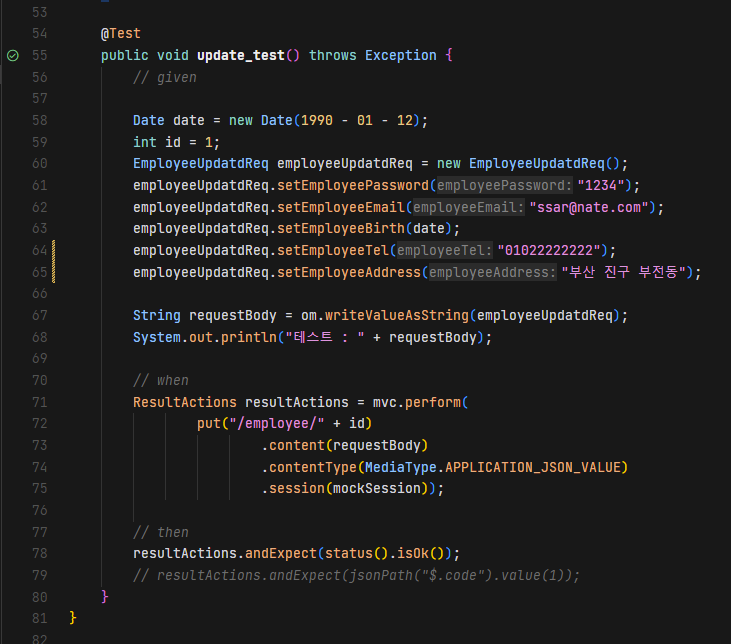Click the '// then' comment
This screenshot has width=731, height=644.
click(x=161, y=533)
